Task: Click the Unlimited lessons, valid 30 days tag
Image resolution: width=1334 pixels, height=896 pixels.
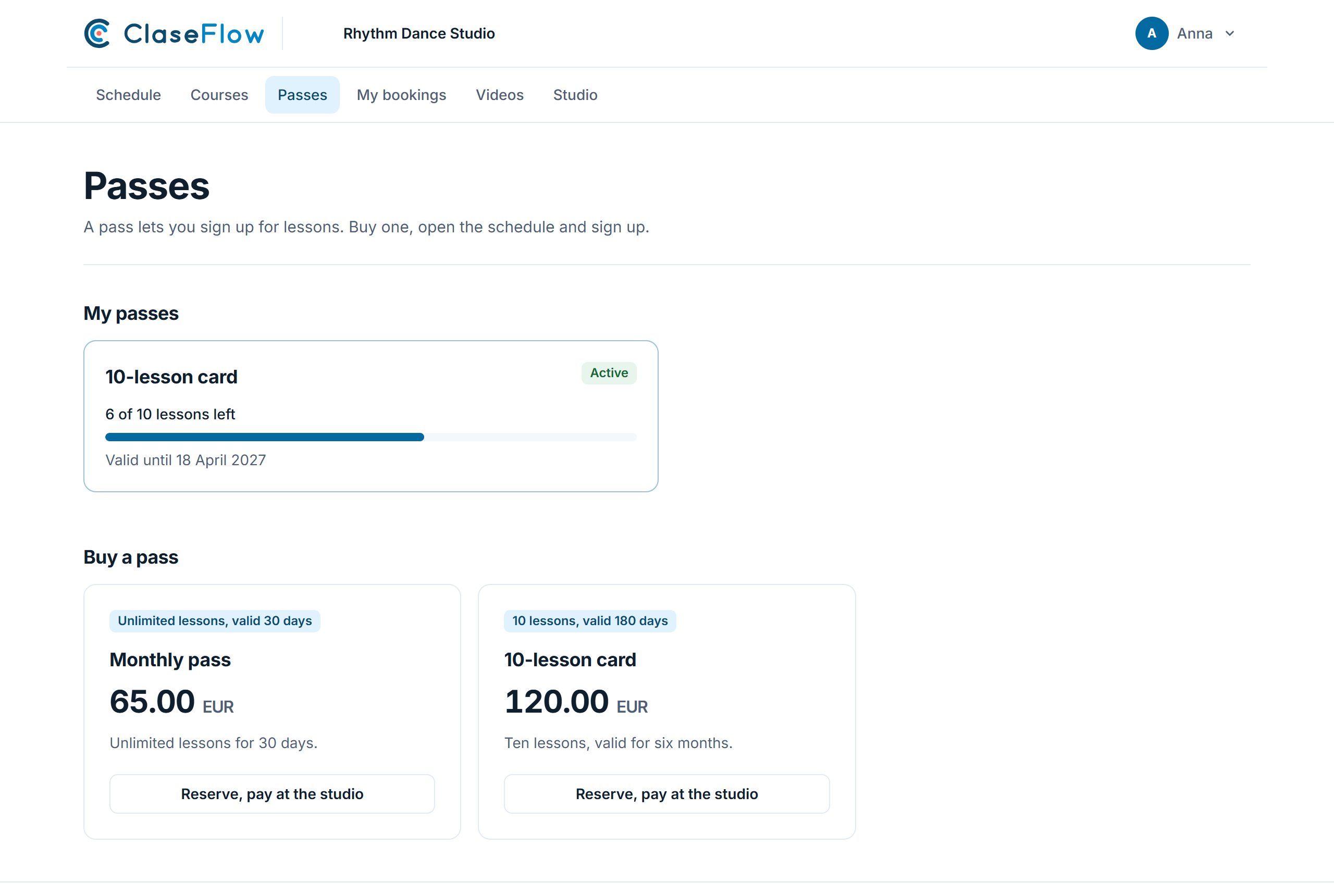Action: click(x=214, y=621)
